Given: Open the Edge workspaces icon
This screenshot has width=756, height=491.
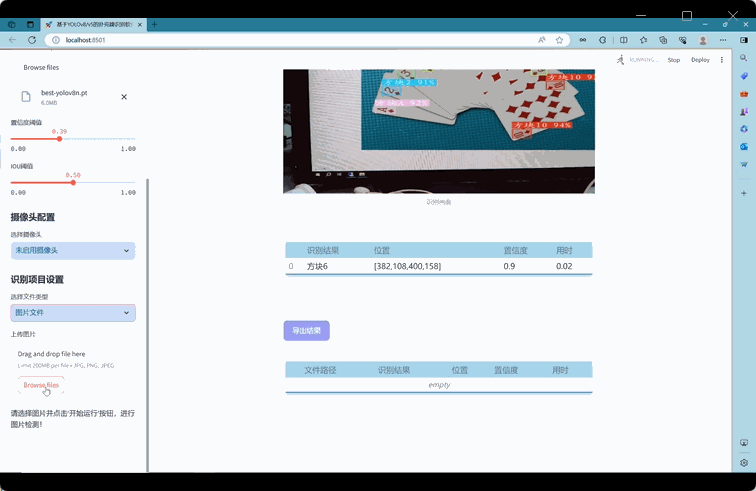Looking at the screenshot, I should pyautogui.click(x=12, y=24).
